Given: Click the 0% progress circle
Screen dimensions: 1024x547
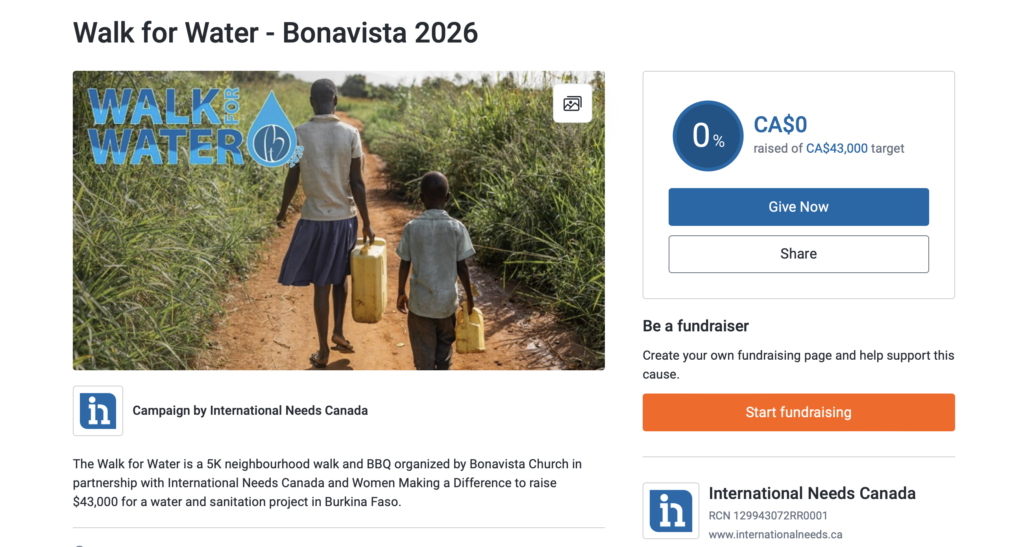Looking at the screenshot, I should pos(708,136).
